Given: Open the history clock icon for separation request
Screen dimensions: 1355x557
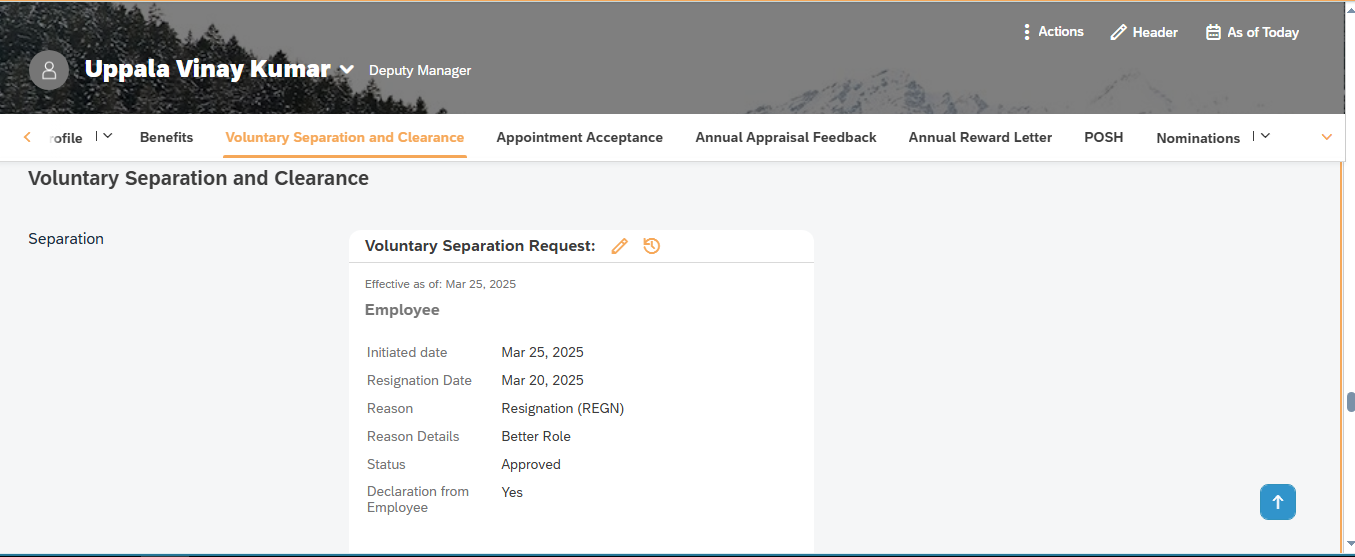Looking at the screenshot, I should 652,246.
